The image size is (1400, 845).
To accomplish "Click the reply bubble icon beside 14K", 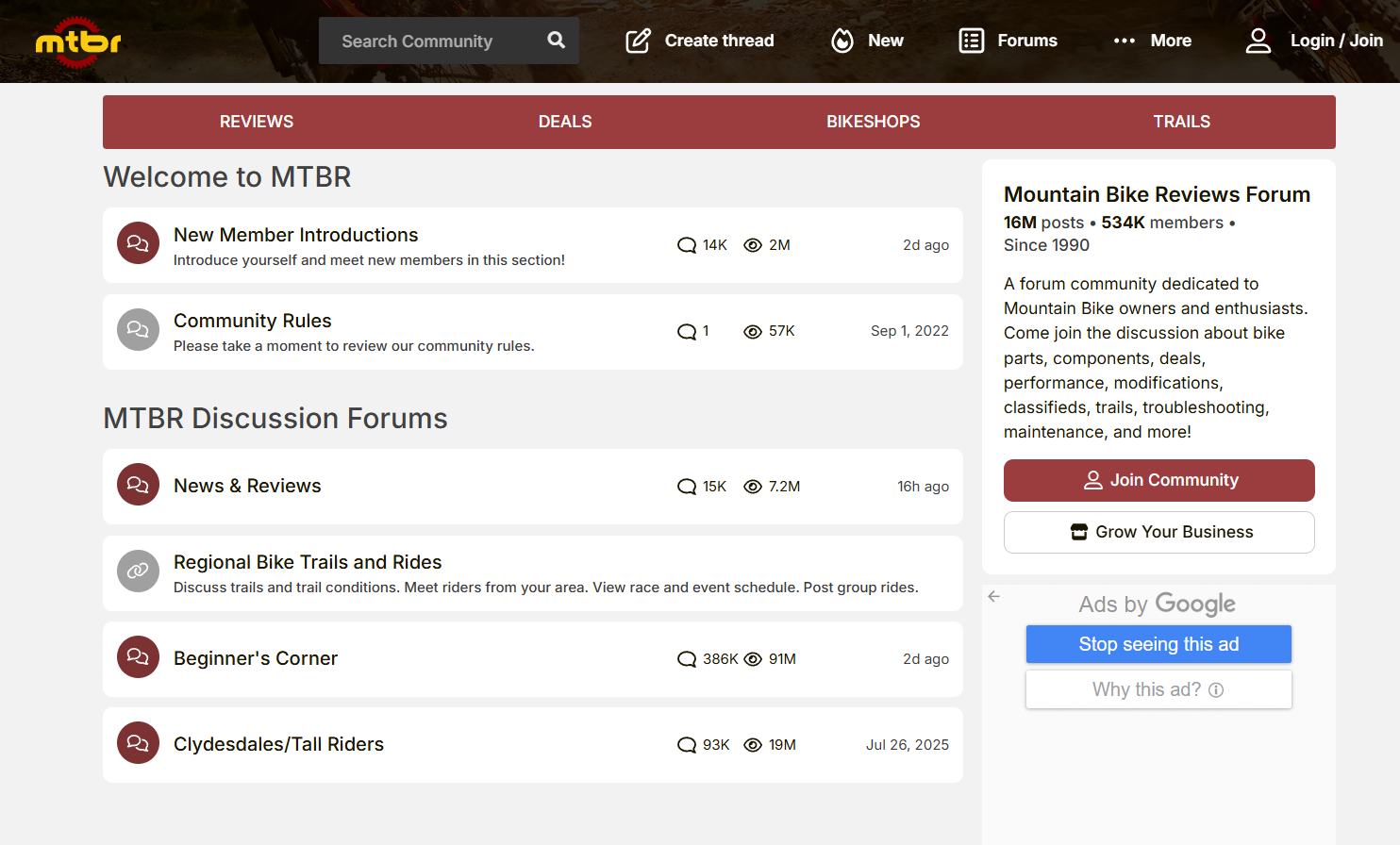I will point(687,245).
